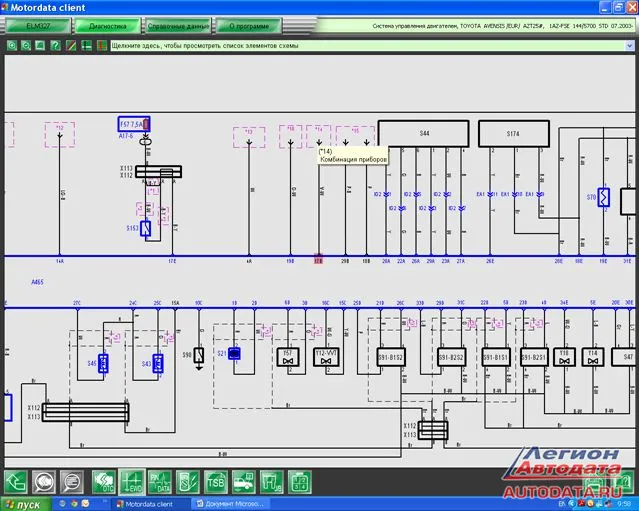Click the help book icon under the watermark
This screenshot has width=639, height=511.
[622, 482]
